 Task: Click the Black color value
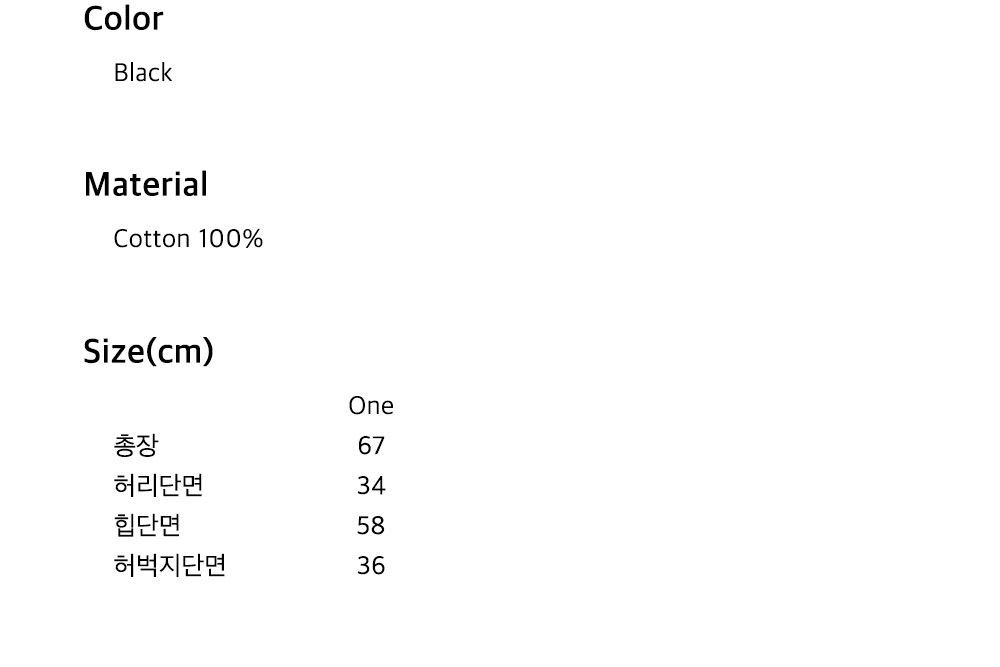point(143,73)
